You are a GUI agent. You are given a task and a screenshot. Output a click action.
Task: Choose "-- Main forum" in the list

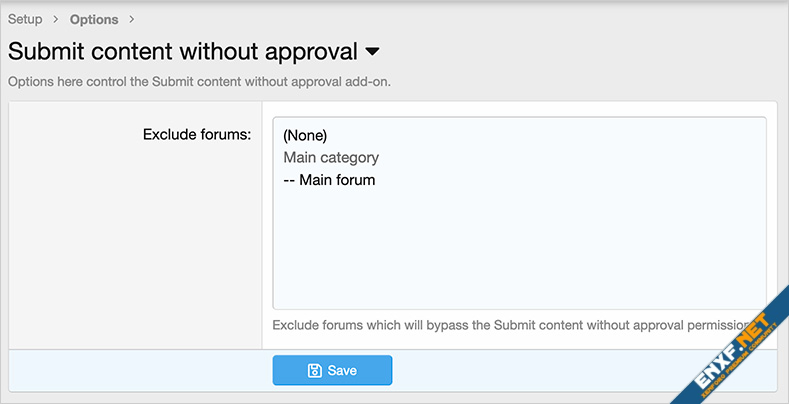click(x=329, y=180)
